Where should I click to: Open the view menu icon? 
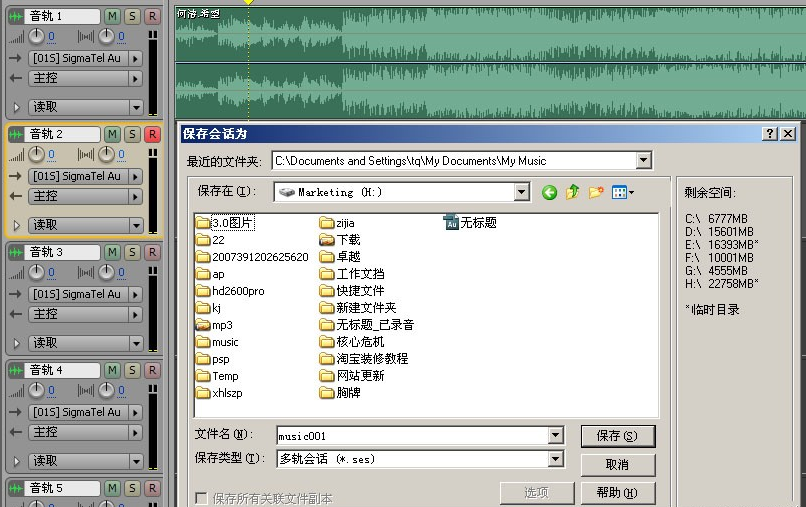(622, 192)
